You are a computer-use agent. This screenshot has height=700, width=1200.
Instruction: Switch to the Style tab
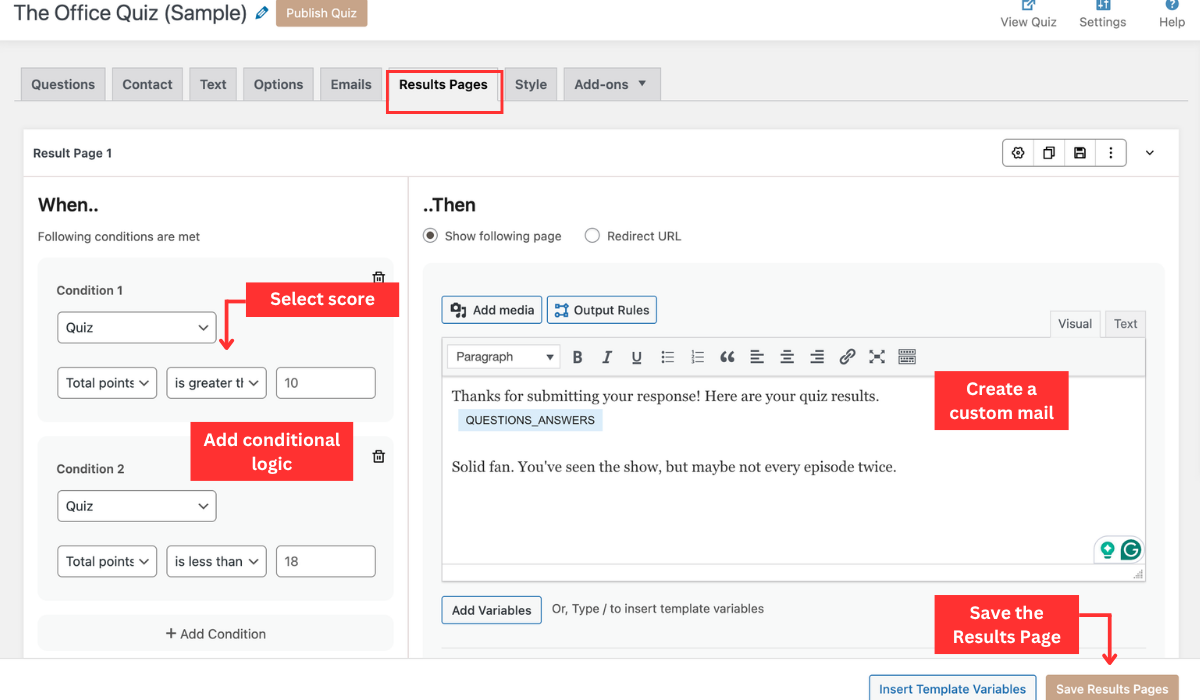[531, 84]
